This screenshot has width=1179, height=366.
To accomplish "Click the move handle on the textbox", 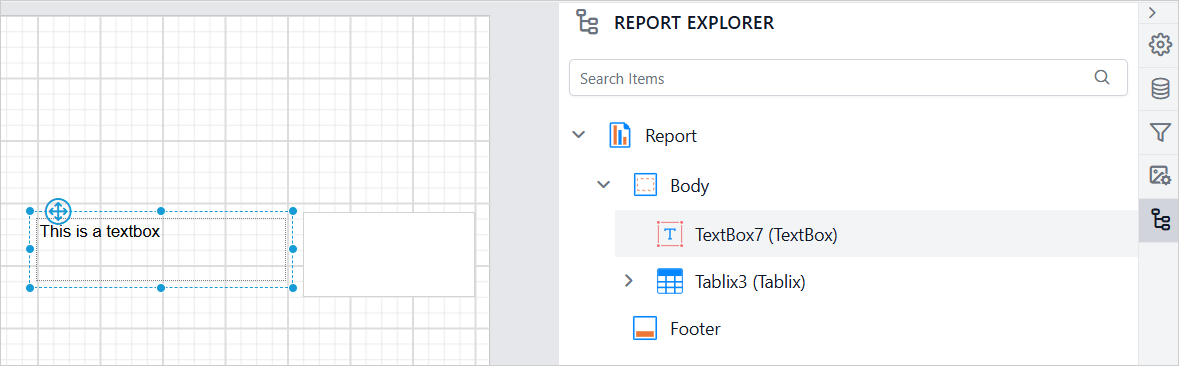I will pos(58,211).
